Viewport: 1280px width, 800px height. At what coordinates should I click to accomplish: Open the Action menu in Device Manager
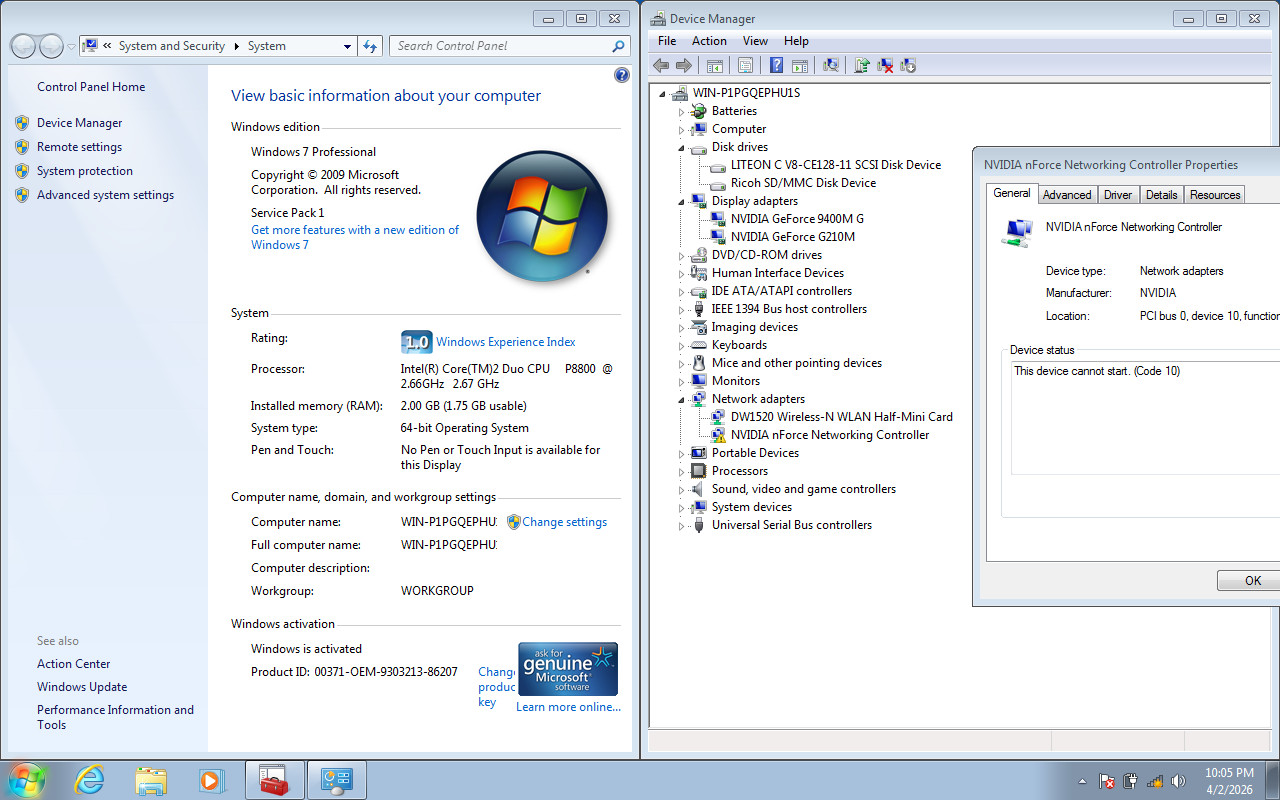(x=709, y=41)
